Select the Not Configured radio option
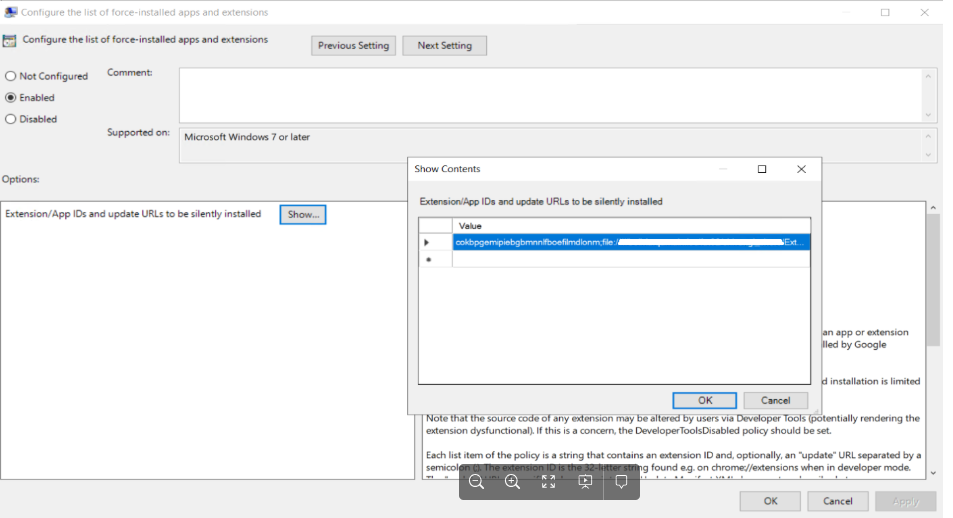The height and width of the screenshot is (518, 953). 11,76
